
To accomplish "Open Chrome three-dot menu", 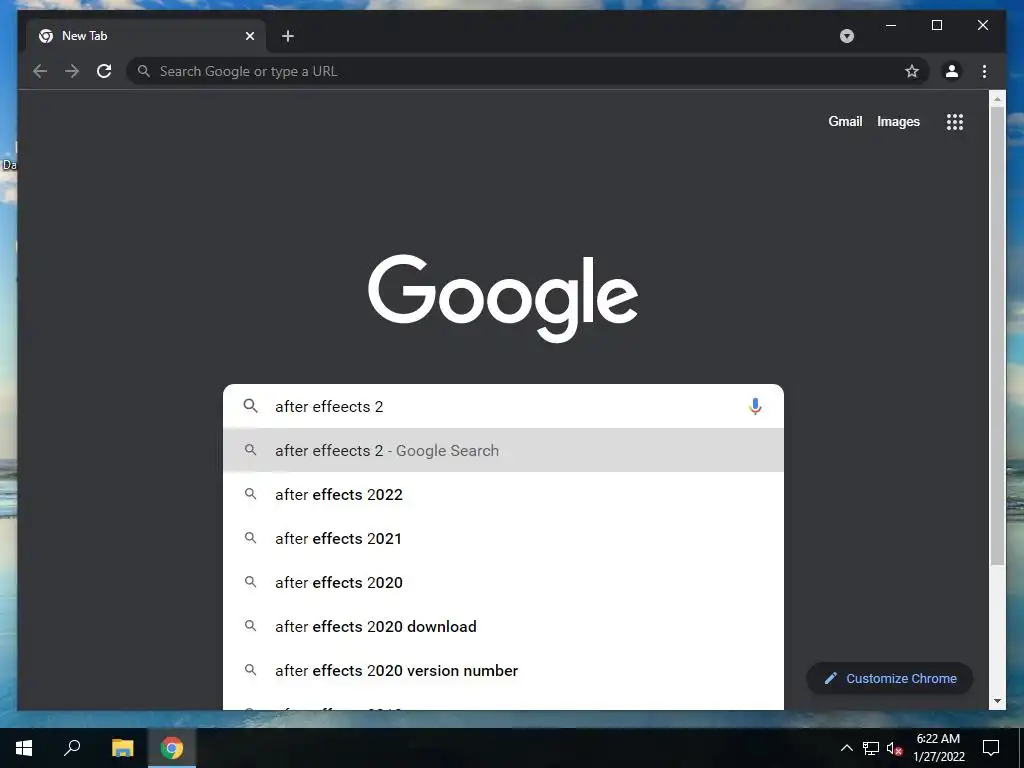I will pos(984,71).
